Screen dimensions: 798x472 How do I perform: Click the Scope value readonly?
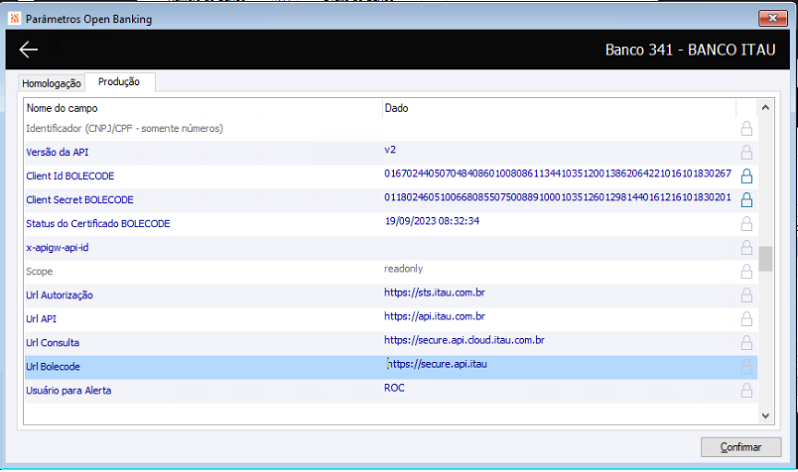click(x=403, y=268)
